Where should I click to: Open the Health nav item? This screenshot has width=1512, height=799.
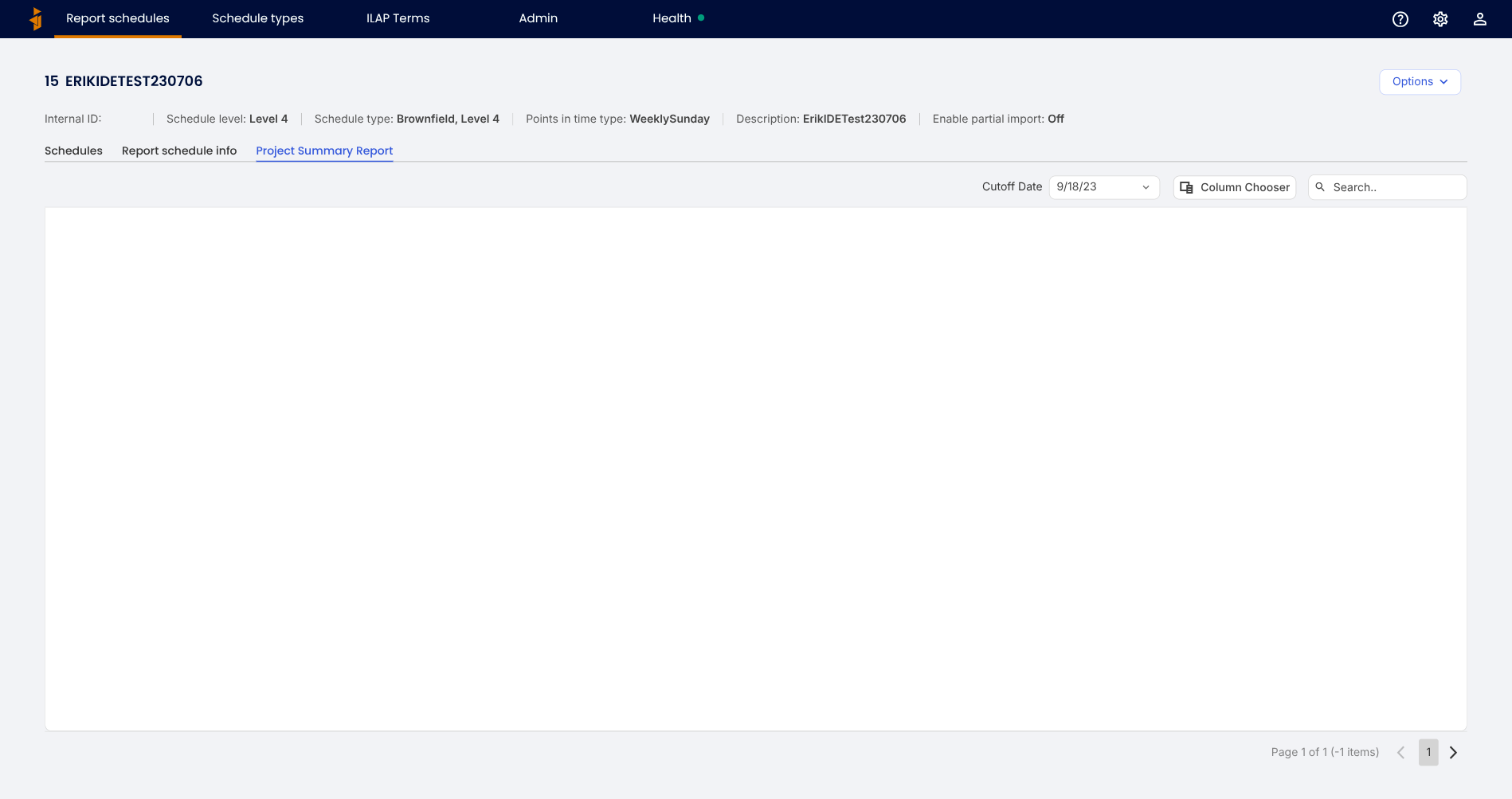pos(679,18)
